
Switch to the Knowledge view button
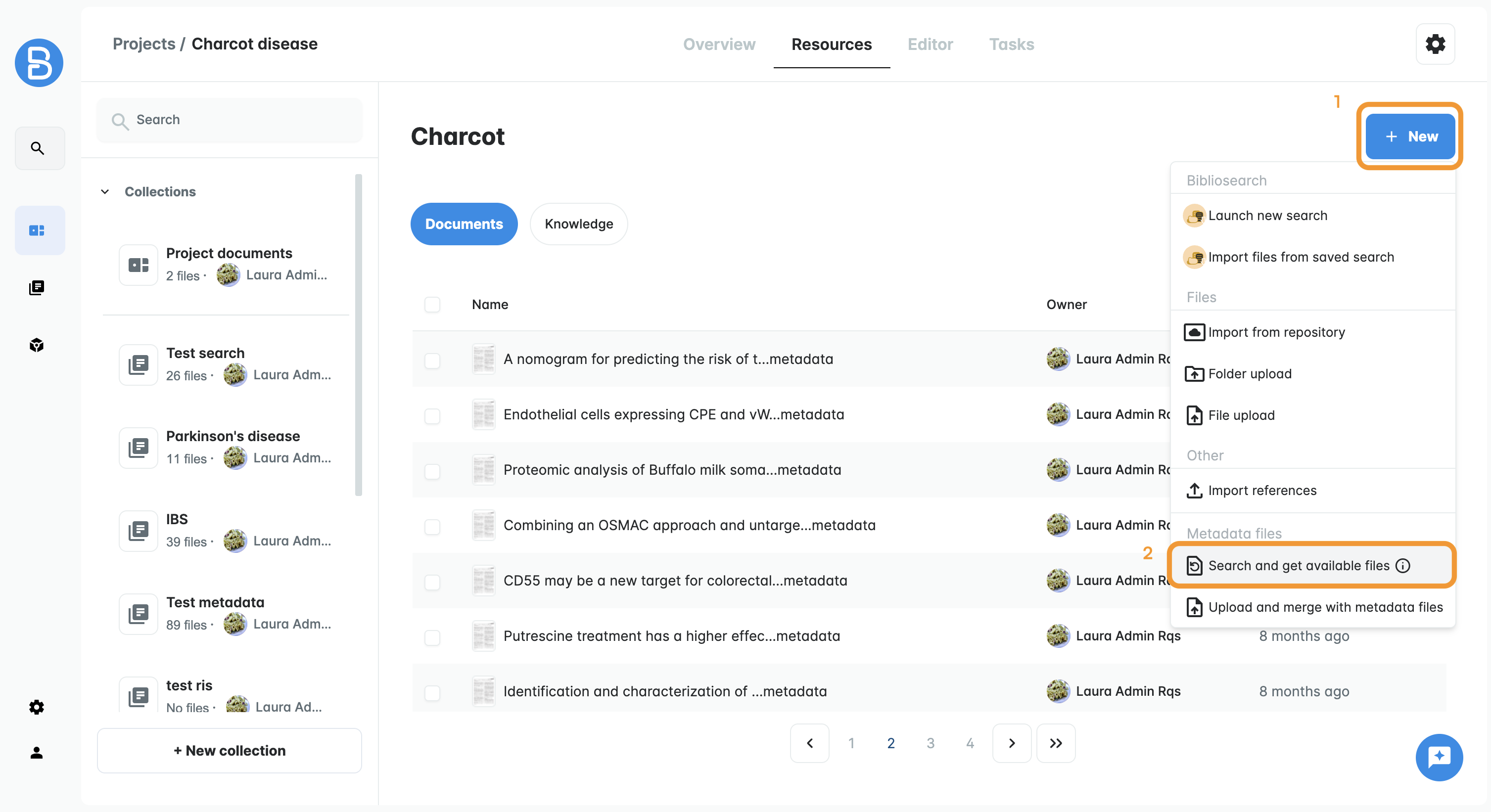pyautogui.click(x=578, y=224)
